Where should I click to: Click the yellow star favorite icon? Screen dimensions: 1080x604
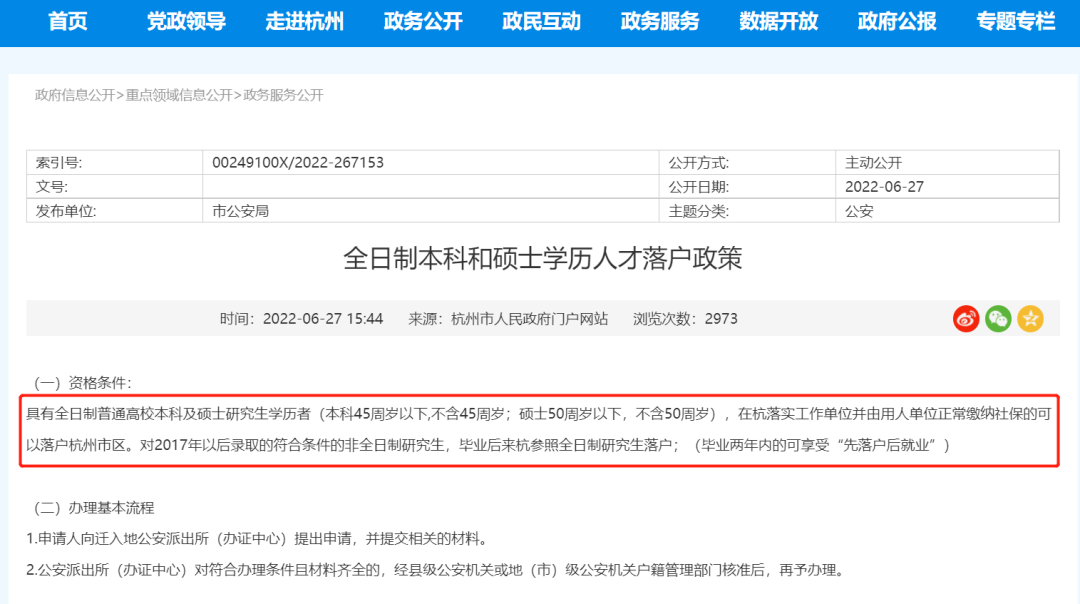1030,319
